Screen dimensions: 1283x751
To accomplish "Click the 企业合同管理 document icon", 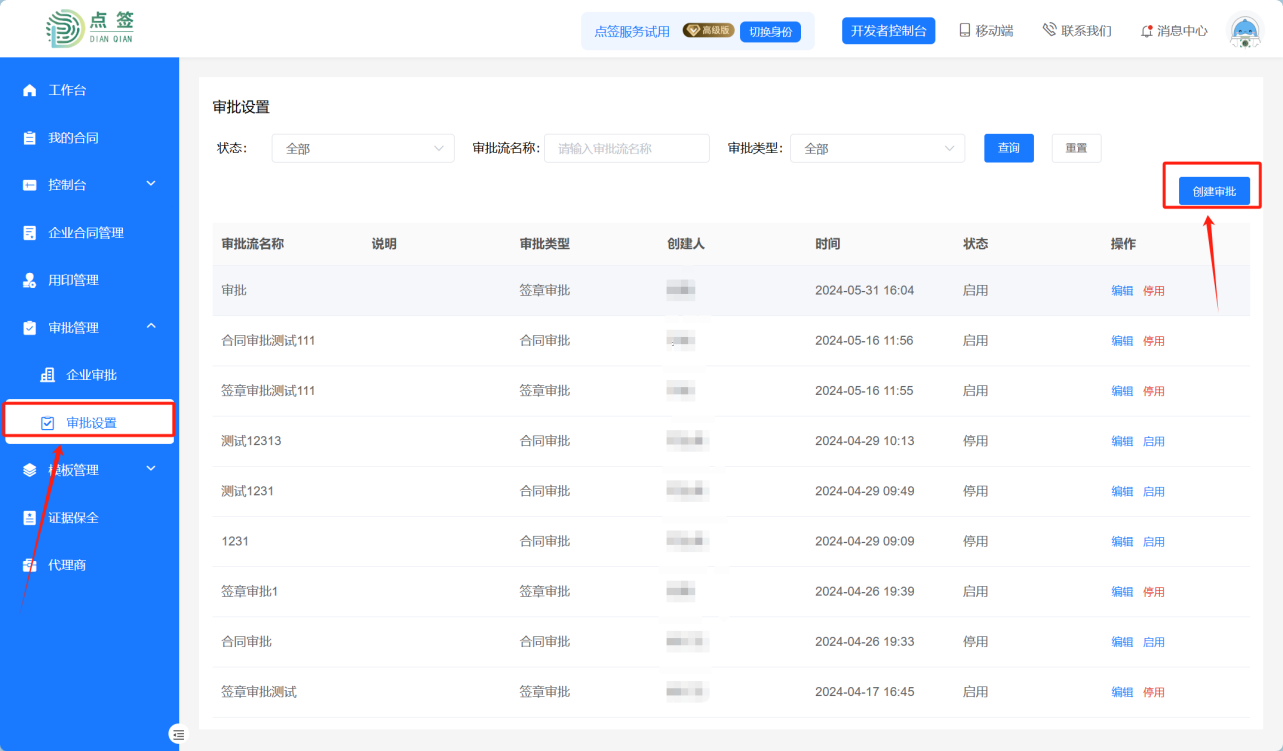I will (29, 233).
